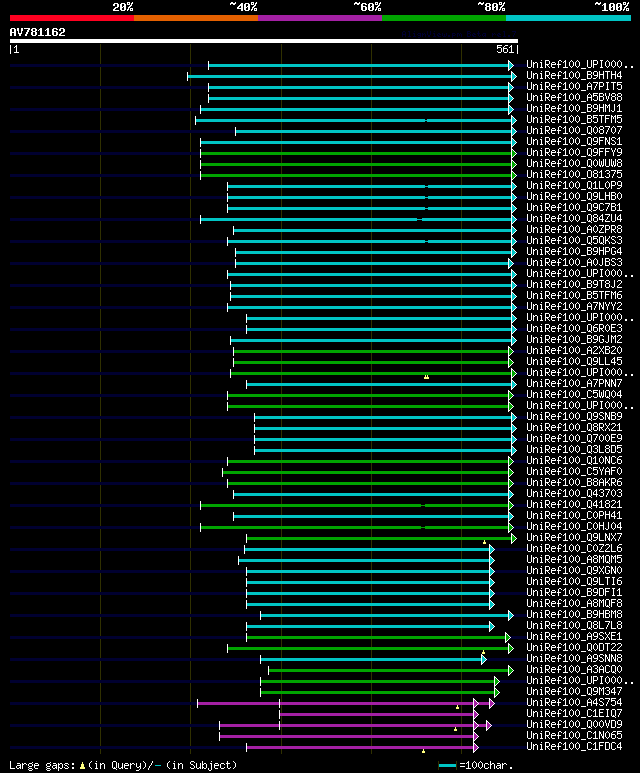The height and width of the screenshot is (773, 640).
Task: Open hit UniRef100_B9GJM2
Action: coord(574,339)
